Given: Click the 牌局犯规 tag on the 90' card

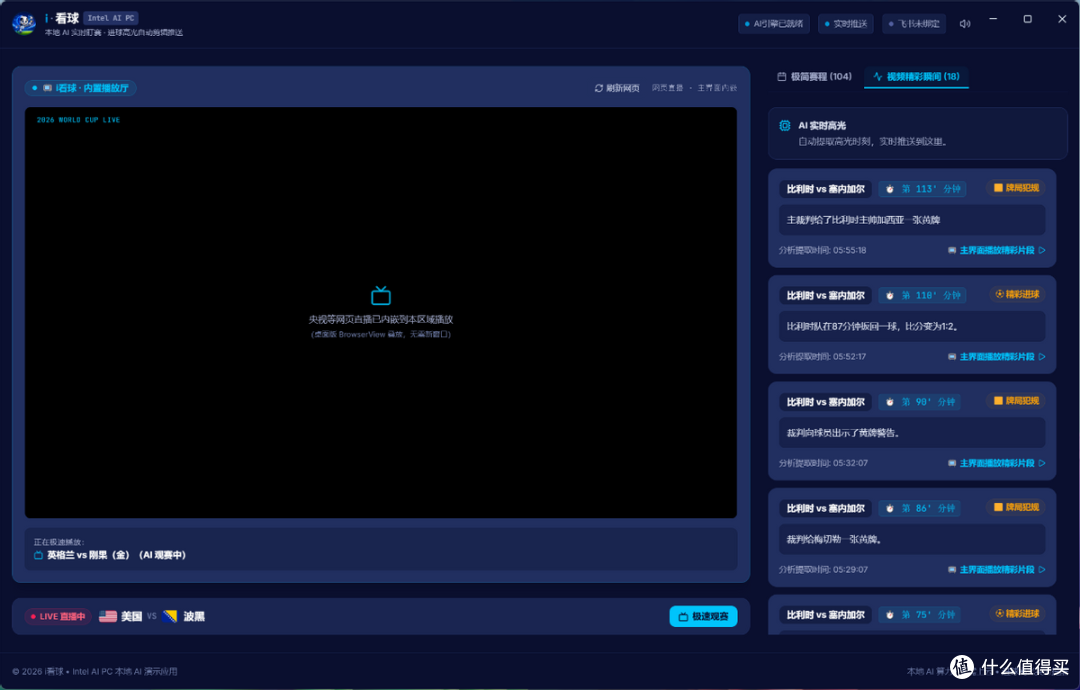Looking at the screenshot, I should [1016, 401].
